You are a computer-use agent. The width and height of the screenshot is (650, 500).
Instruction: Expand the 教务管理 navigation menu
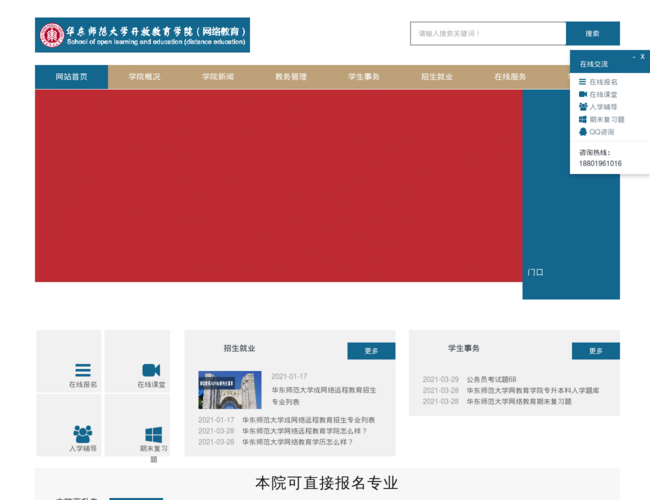[290, 77]
